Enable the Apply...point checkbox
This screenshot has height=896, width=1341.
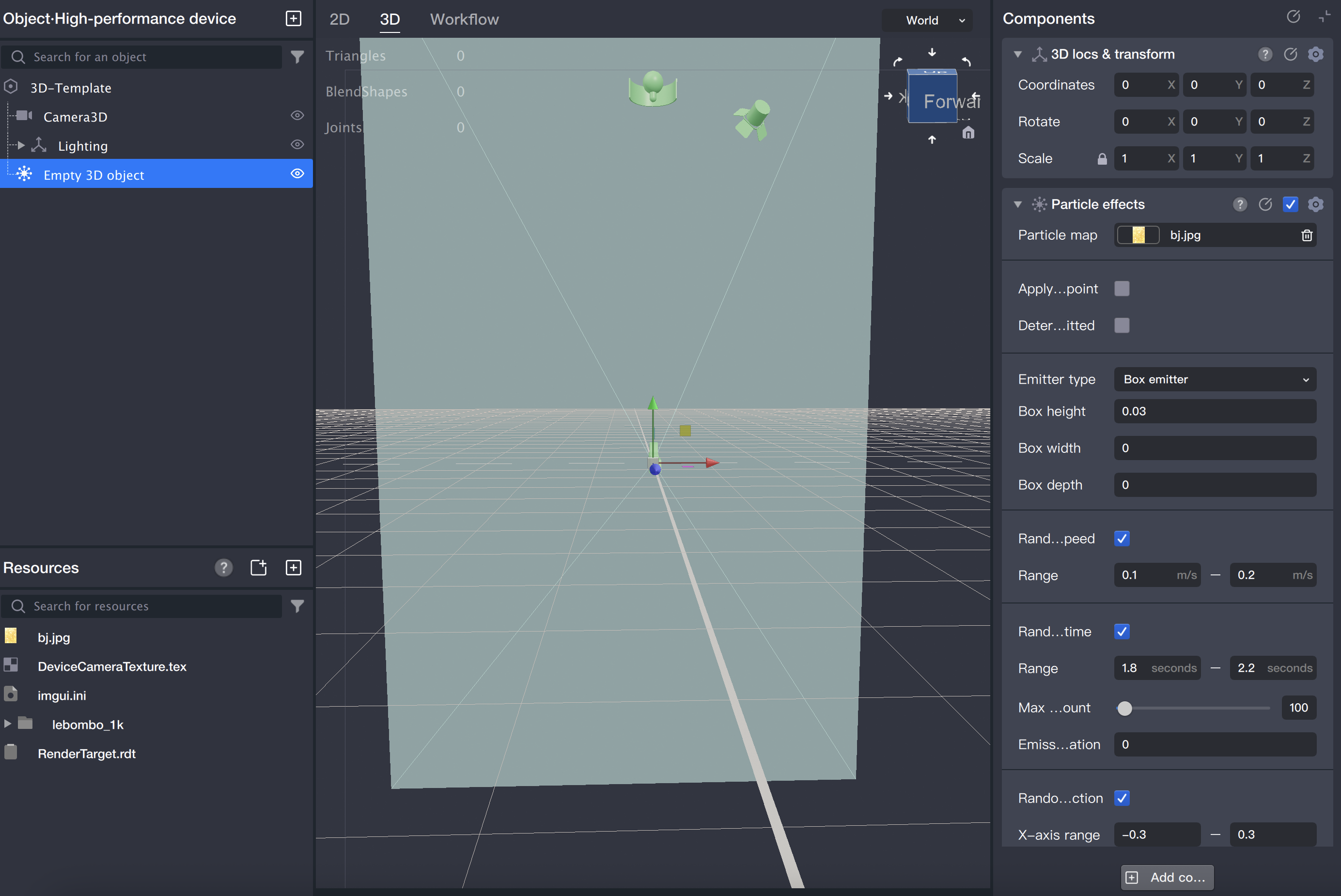(1122, 289)
